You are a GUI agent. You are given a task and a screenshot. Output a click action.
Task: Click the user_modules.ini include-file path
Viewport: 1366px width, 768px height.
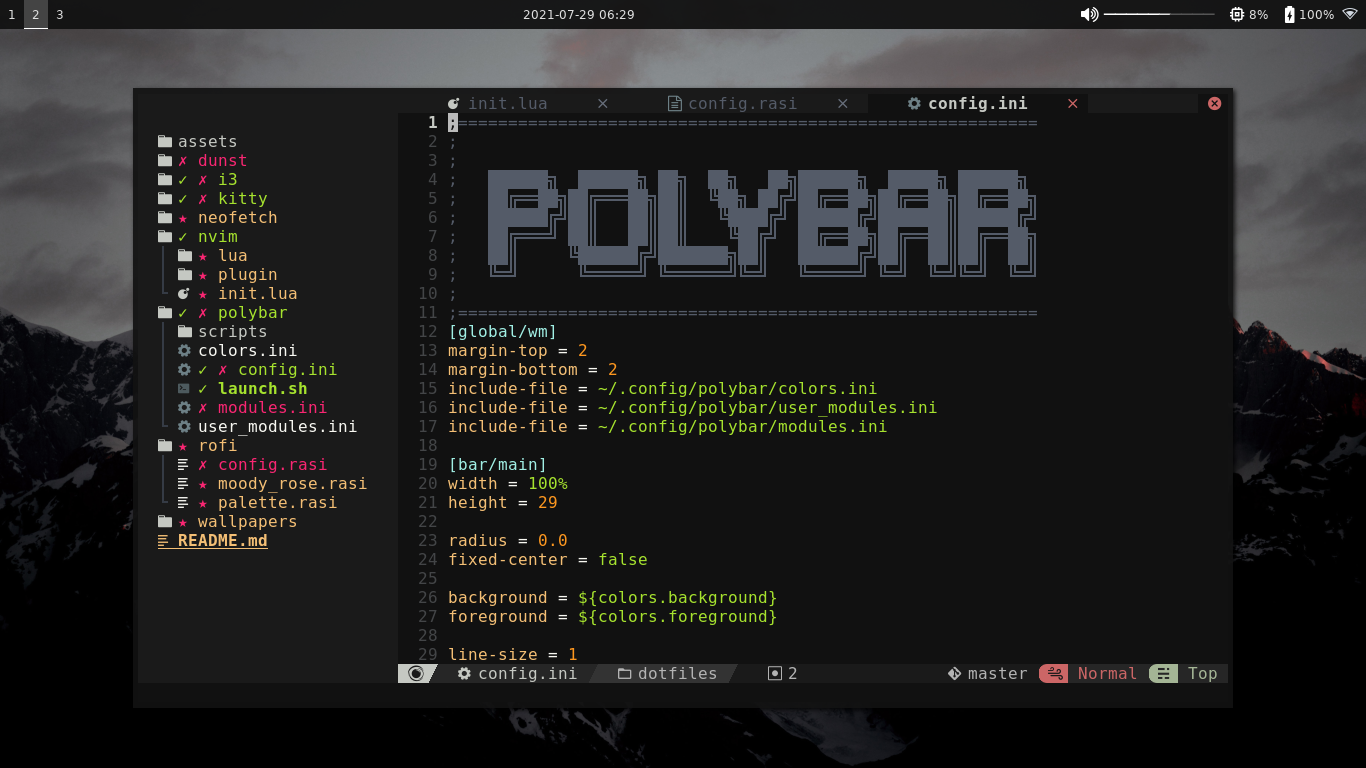[x=768, y=408]
